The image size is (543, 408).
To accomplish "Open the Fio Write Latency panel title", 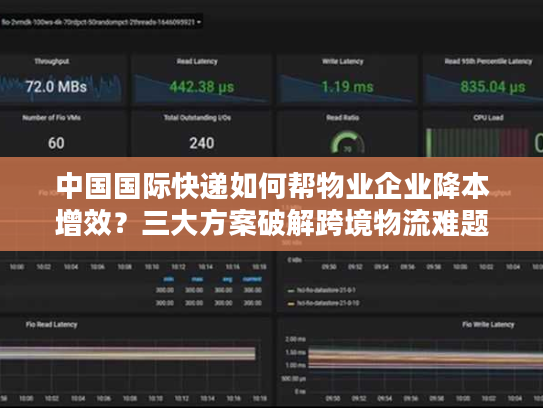I will [488, 325].
